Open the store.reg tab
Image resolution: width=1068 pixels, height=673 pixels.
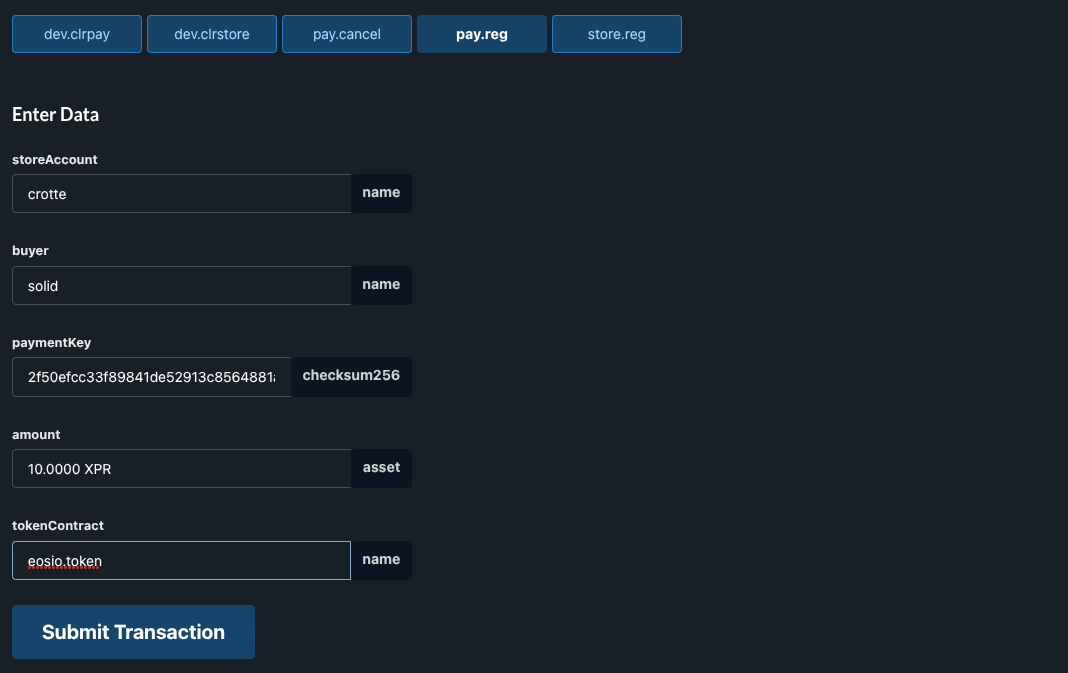pos(616,33)
